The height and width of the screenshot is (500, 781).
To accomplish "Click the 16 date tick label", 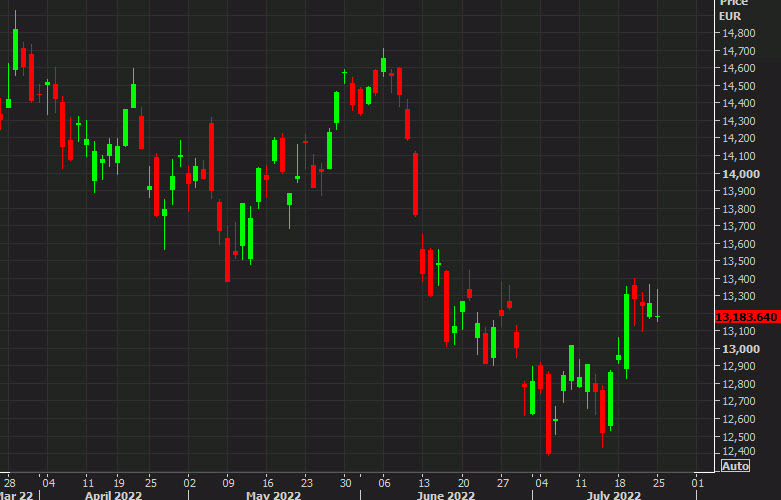I will coord(267,483).
